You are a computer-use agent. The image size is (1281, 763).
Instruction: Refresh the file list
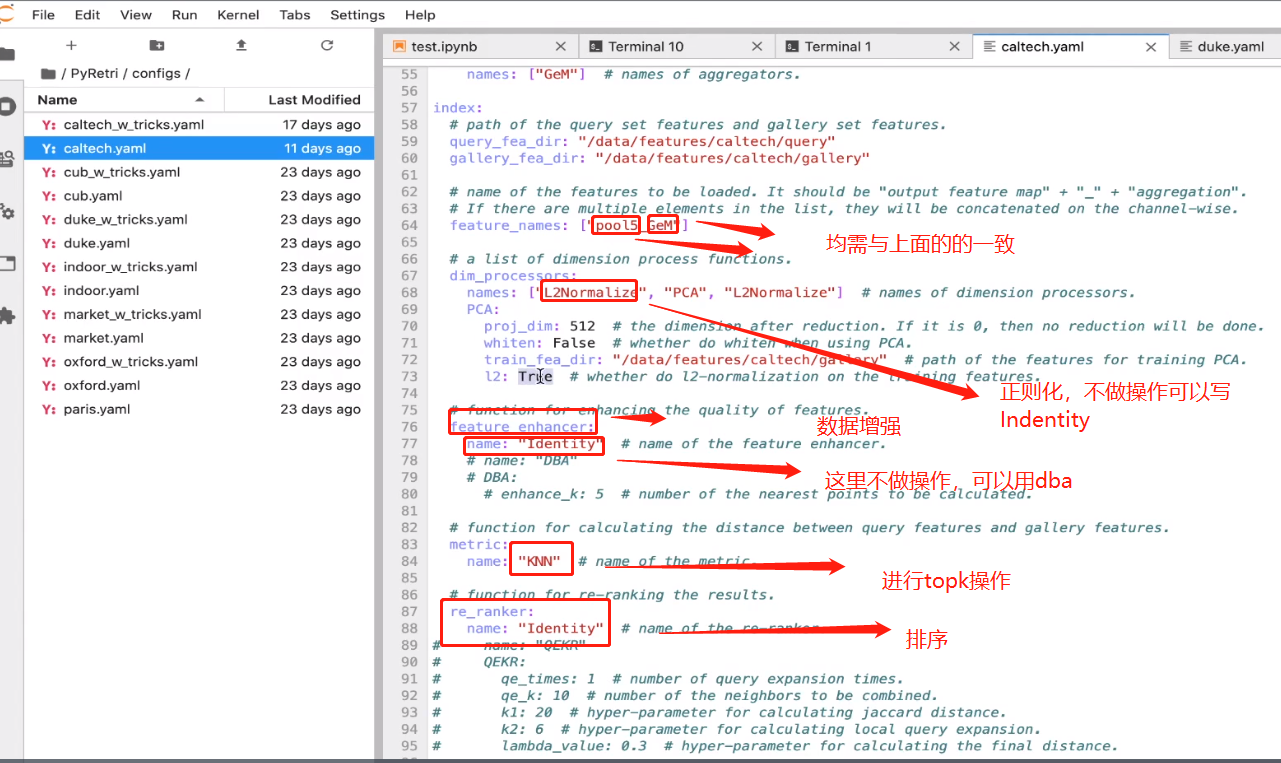click(x=327, y=46)
